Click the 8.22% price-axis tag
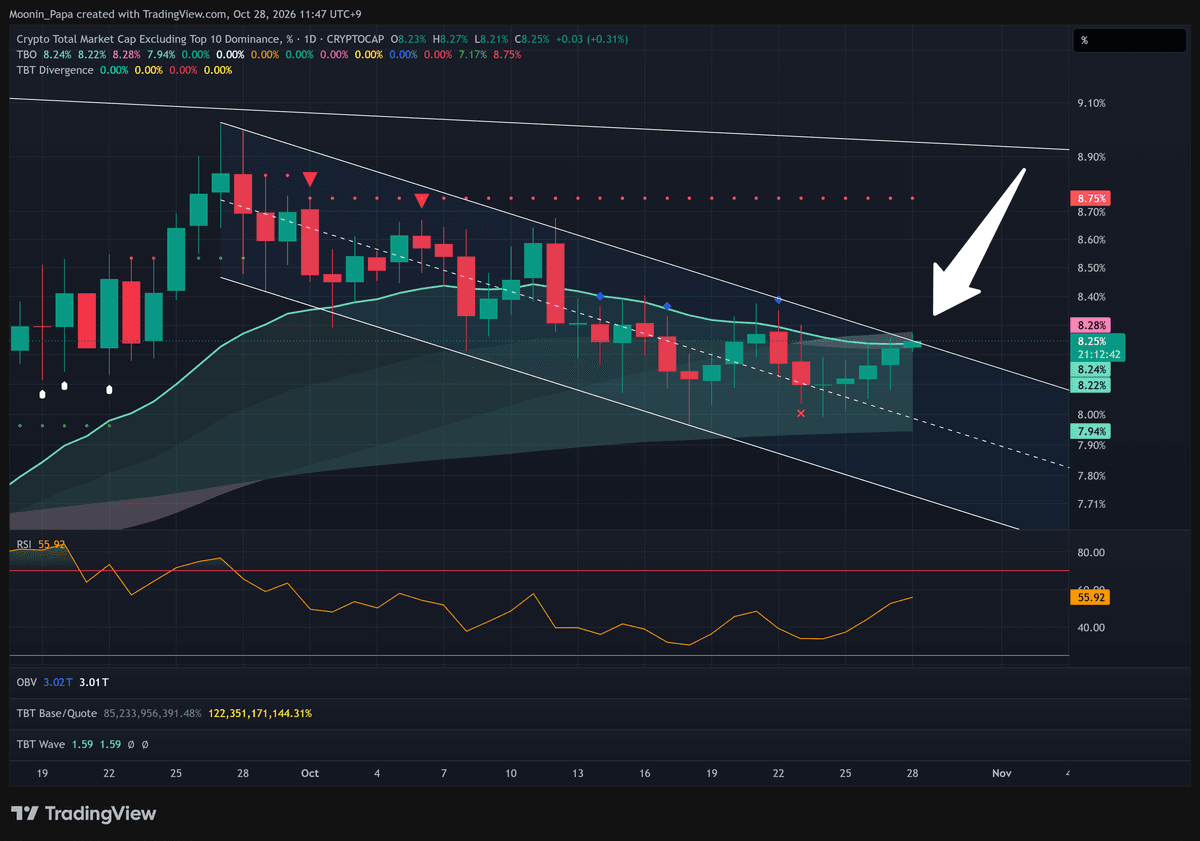The image size is (1200, 841). pyautogui.click(x=1089, y=385)
